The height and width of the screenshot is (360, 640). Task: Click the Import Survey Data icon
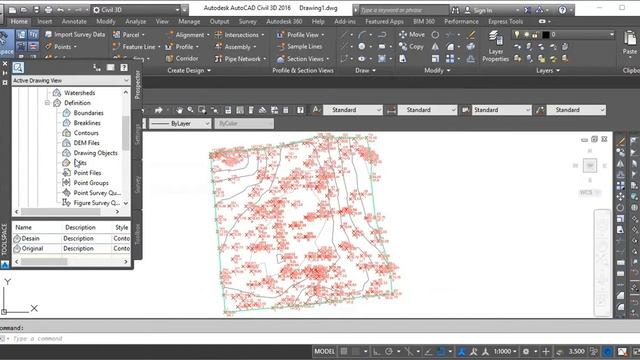48,35
